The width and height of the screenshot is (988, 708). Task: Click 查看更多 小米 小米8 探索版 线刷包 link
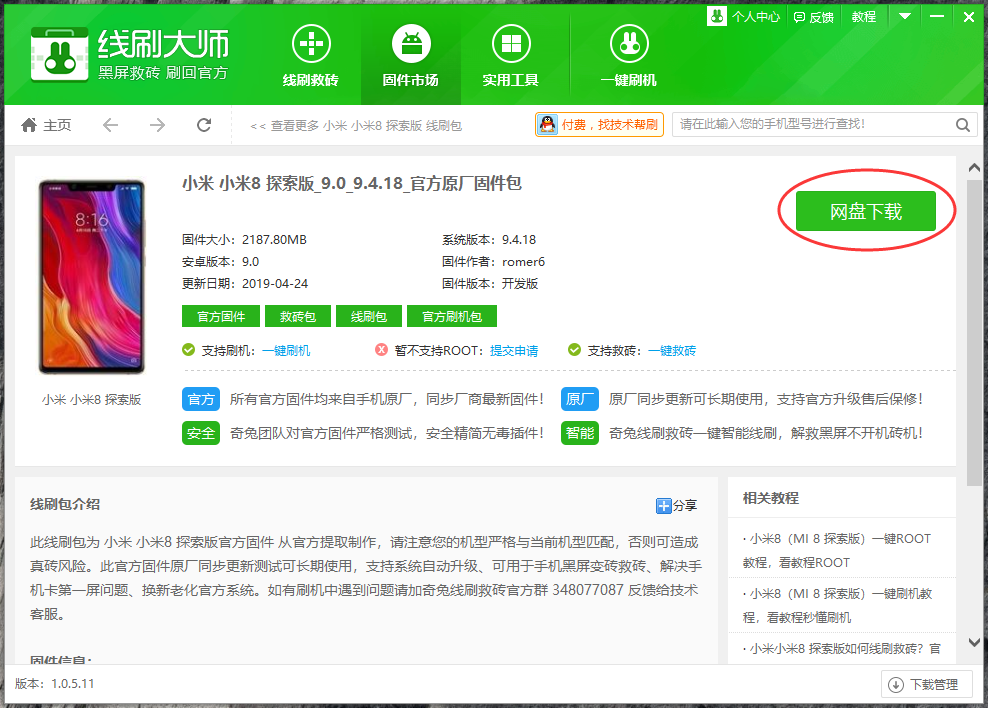click(356, 125)
